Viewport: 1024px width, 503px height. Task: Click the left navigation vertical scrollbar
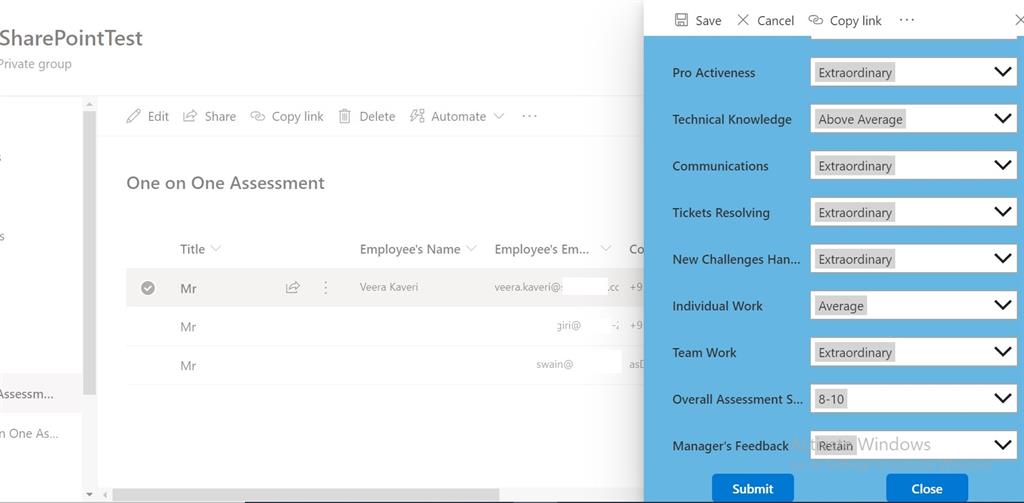pyautogui.click(x=90, y=252)
